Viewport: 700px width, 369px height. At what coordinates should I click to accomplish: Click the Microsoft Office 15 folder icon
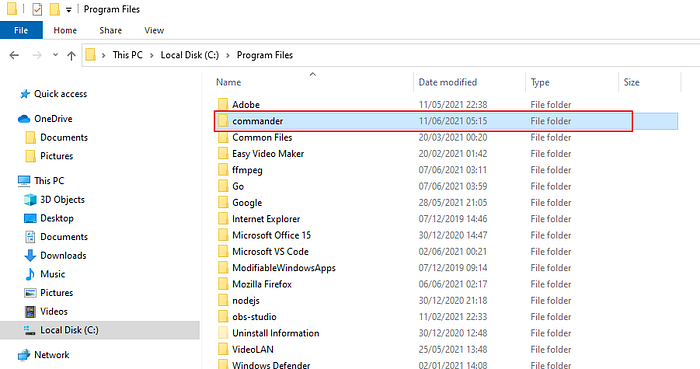(223, 235)
